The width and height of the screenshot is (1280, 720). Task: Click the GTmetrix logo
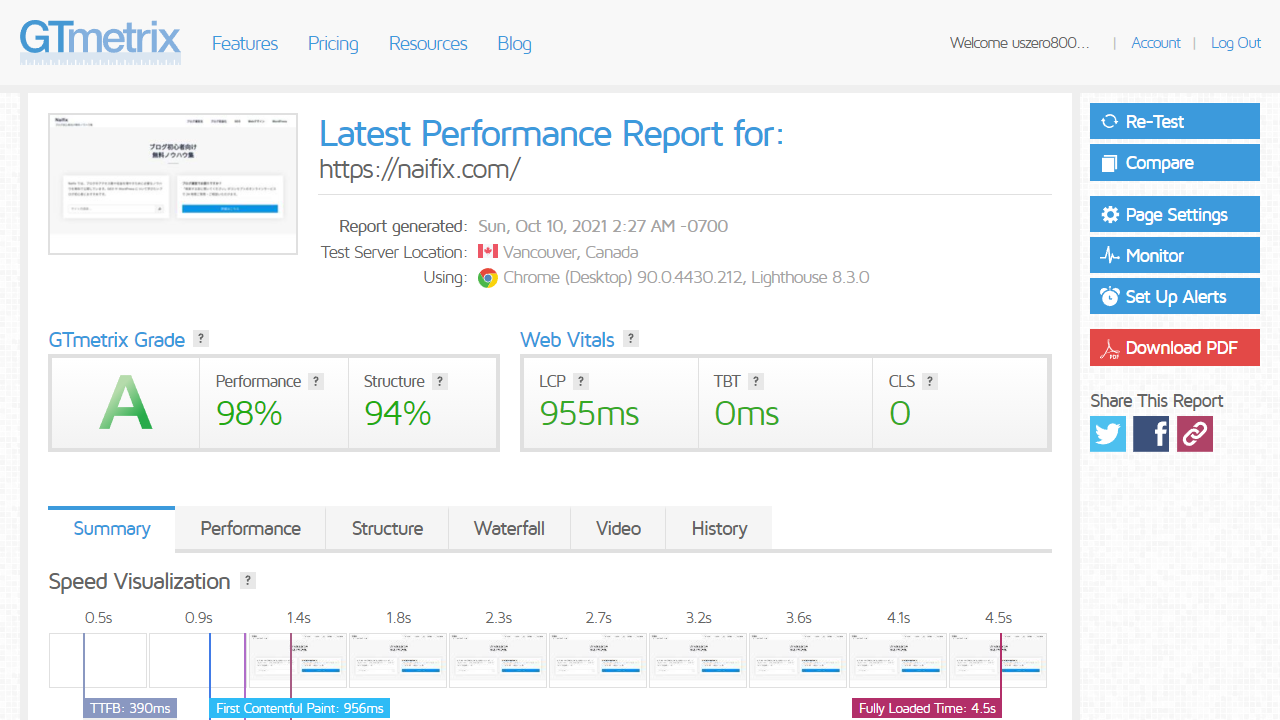click(100, 42)
